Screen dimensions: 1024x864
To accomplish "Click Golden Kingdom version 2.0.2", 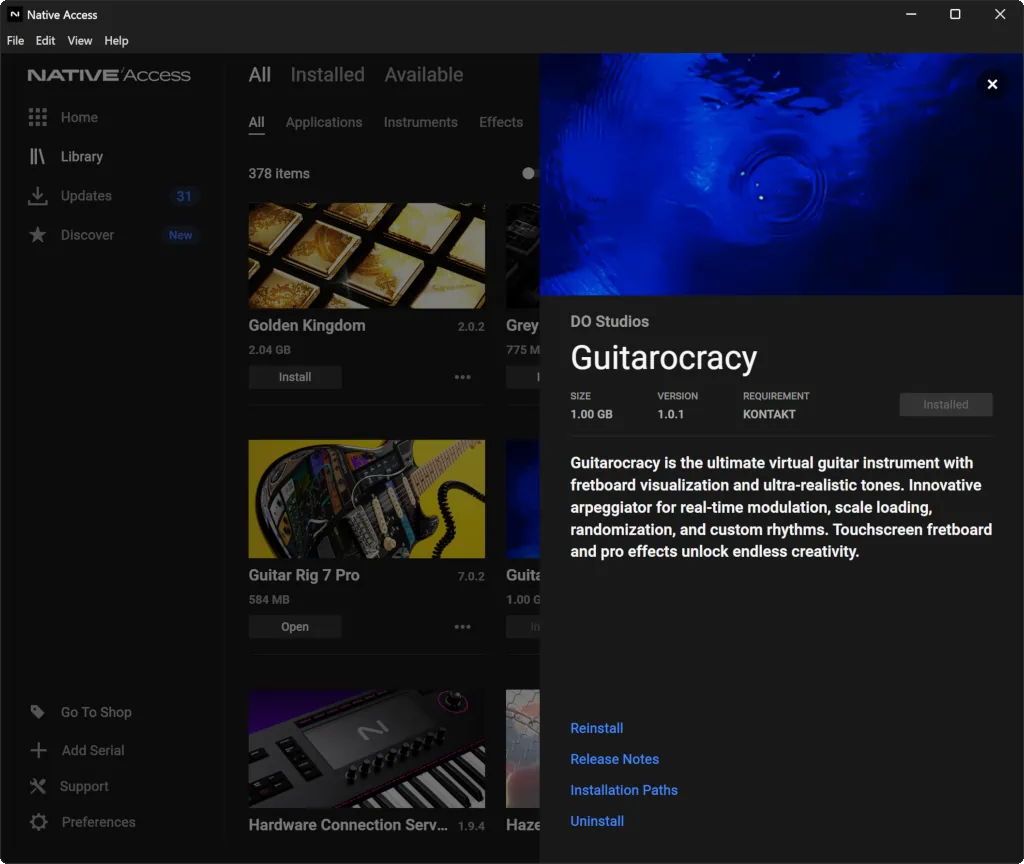I will click(471, 327).
